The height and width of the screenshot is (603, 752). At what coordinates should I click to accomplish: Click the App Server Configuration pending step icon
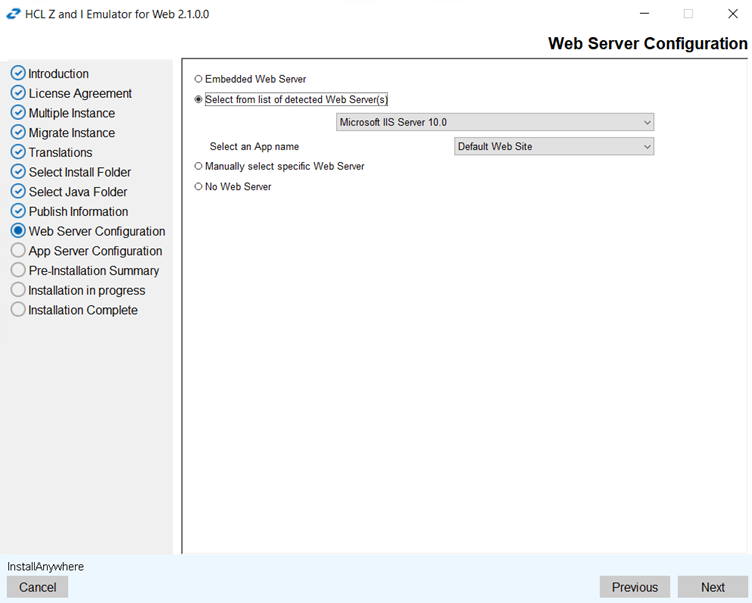pyautogui.click(x=18, y=250)
